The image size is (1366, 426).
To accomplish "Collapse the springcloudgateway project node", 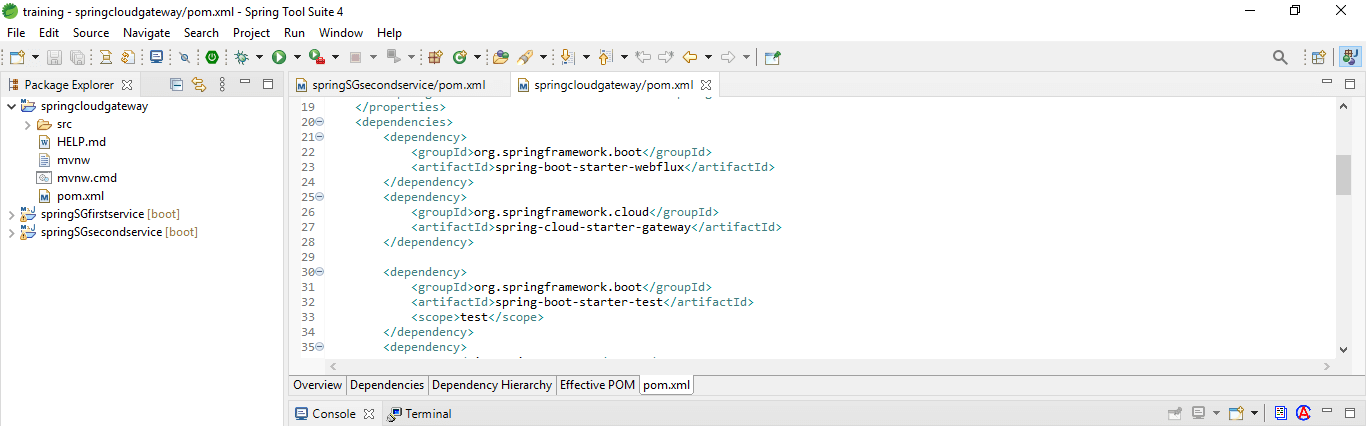I will click(11, 106).
